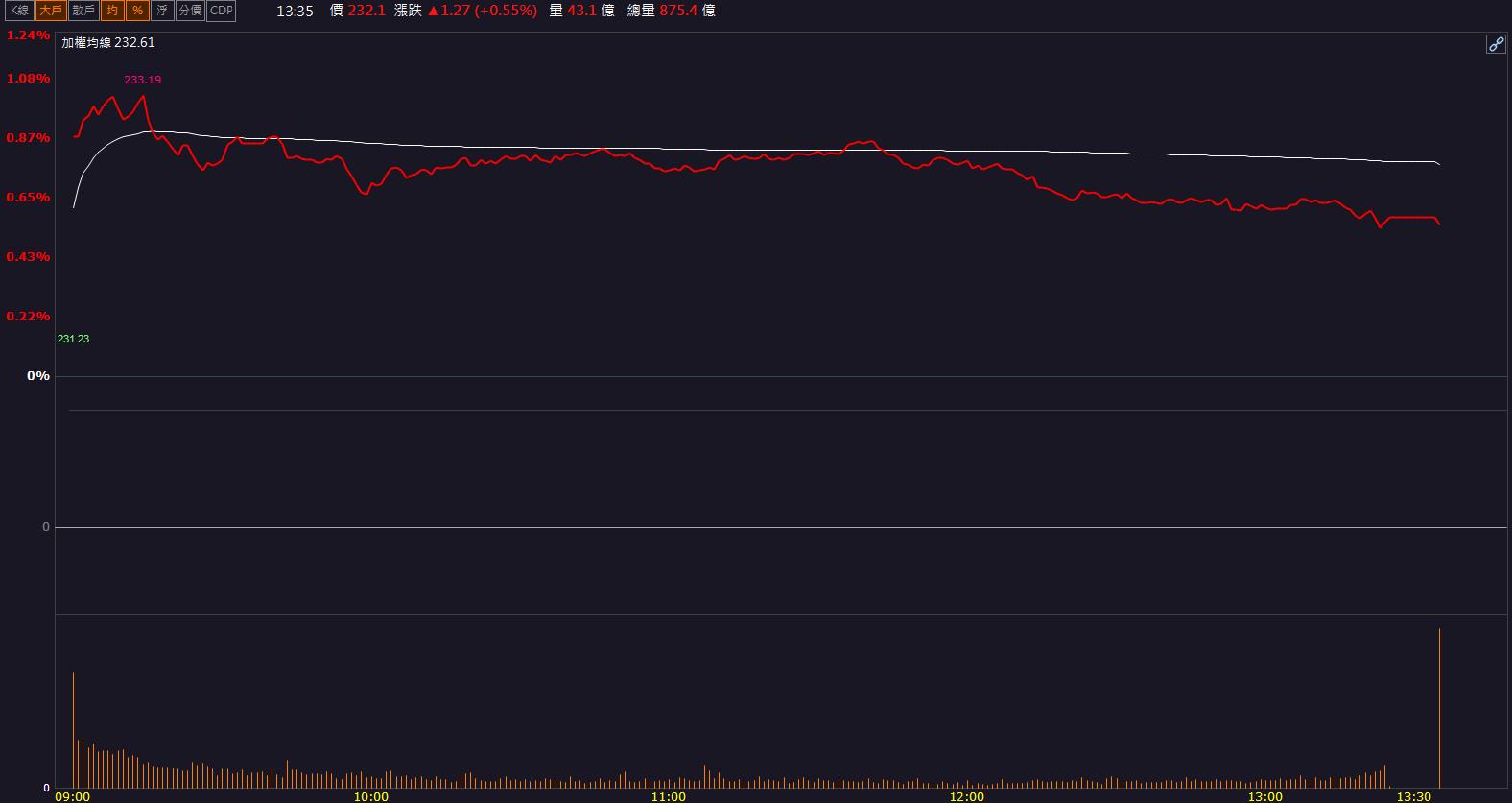The image size is (1512, 803).
Task: Open the 分價 price distribution view
Action: point(191,11)
